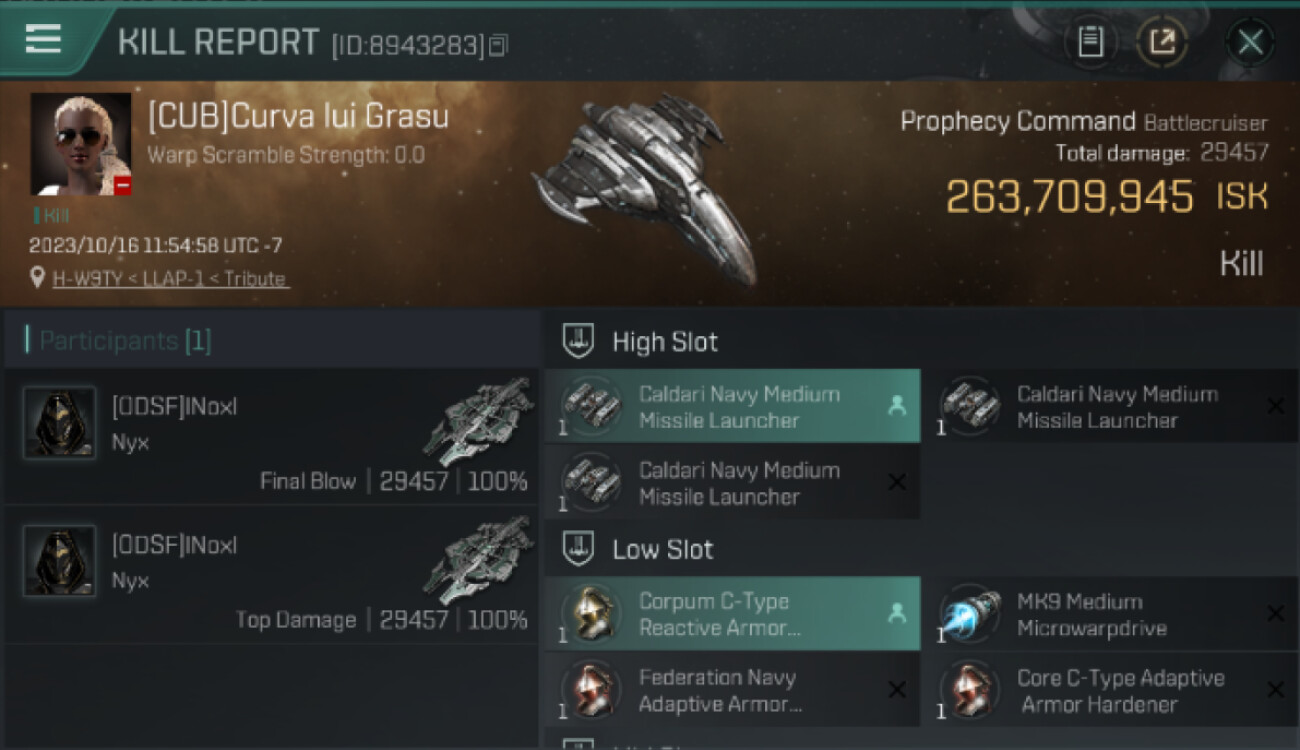Toggle X mark on MK9 Medium Microwarpdrive
Image resolution: width=1300 pixels, height=750 pixels.
(x=1275, y=614)
